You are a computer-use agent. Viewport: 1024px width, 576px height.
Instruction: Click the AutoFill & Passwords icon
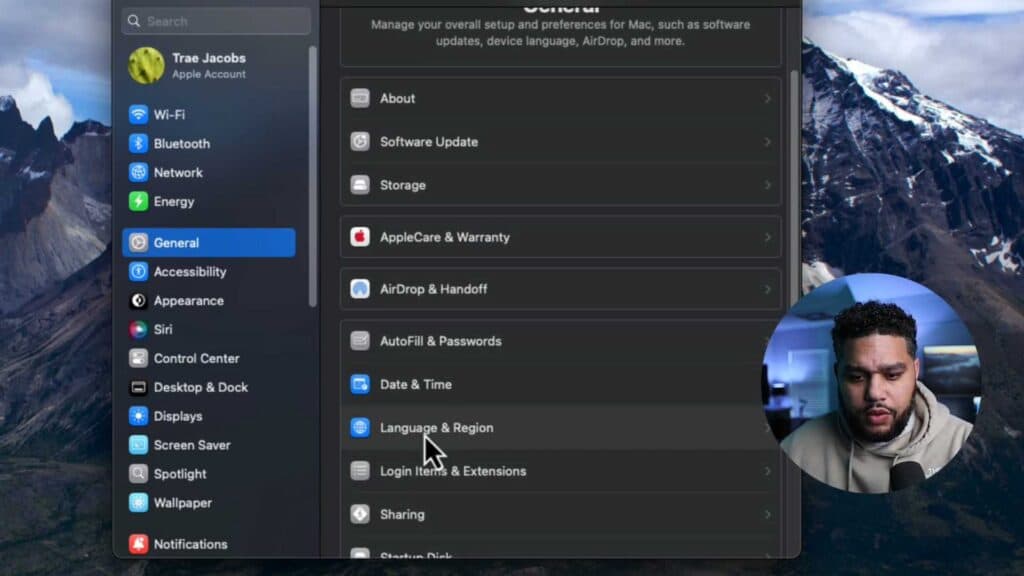(x=360, y=341)
